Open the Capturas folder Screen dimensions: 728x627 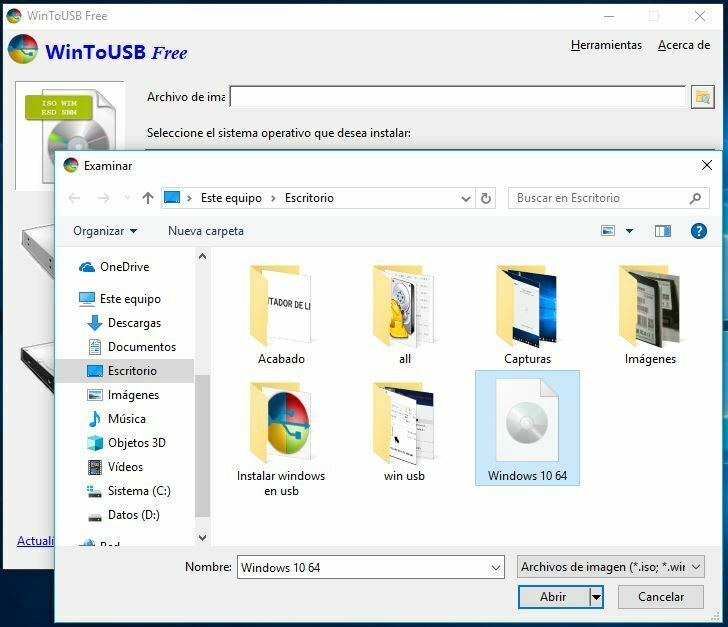tap(527, 315)
